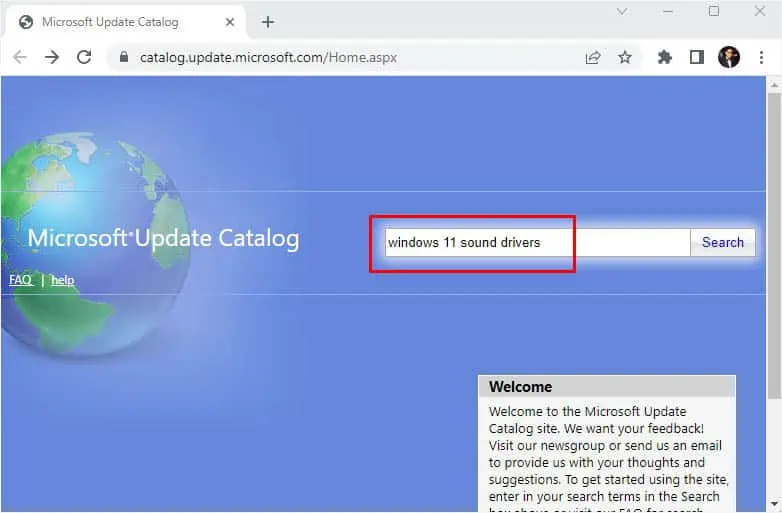Click the browser forward arrow
The width and height of the screenshot is (782, 513).
coord(52,57)
